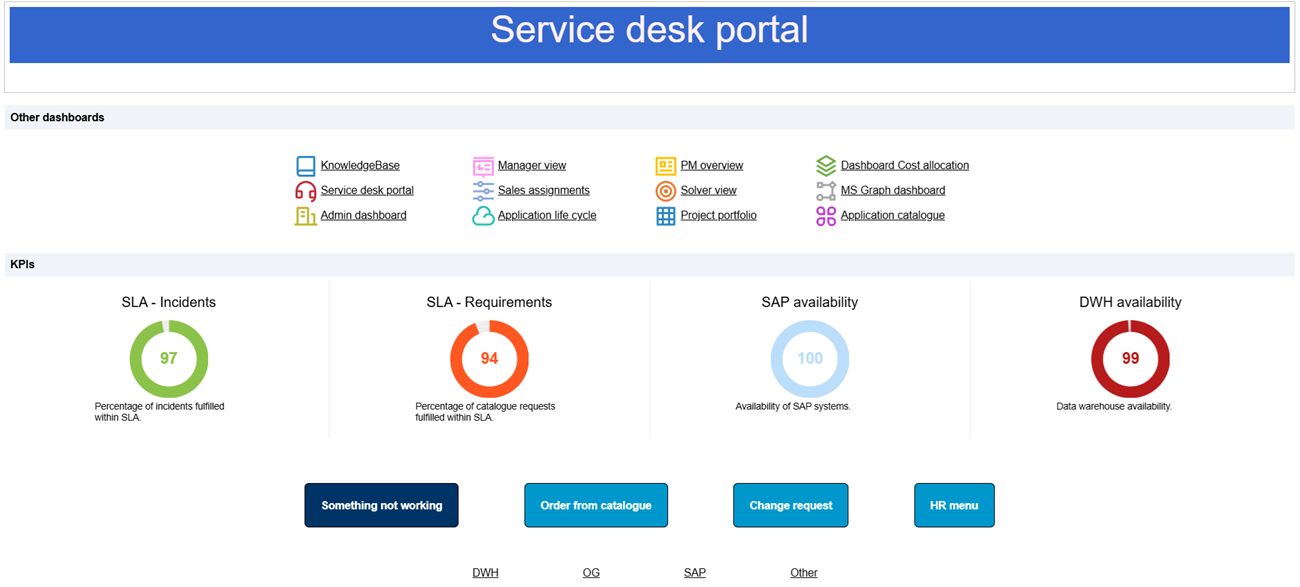The image size is (1300, 587).
Task: Open the Application catalogue link
Action: (893, 216)
